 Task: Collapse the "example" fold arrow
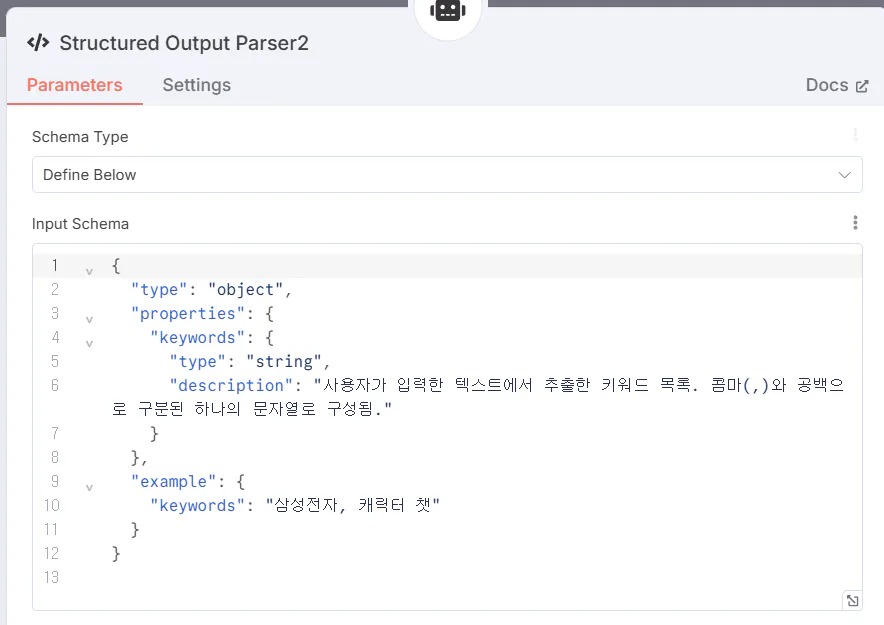coord(89,487)
